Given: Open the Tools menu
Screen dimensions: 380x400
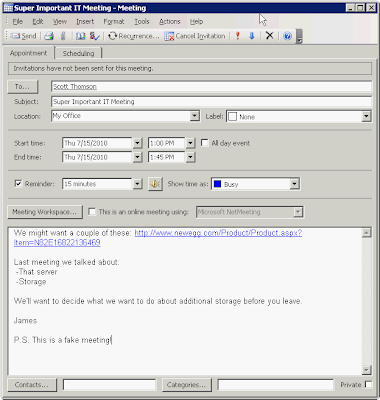Looking at the screenshot, I should [x=142, y=22].
